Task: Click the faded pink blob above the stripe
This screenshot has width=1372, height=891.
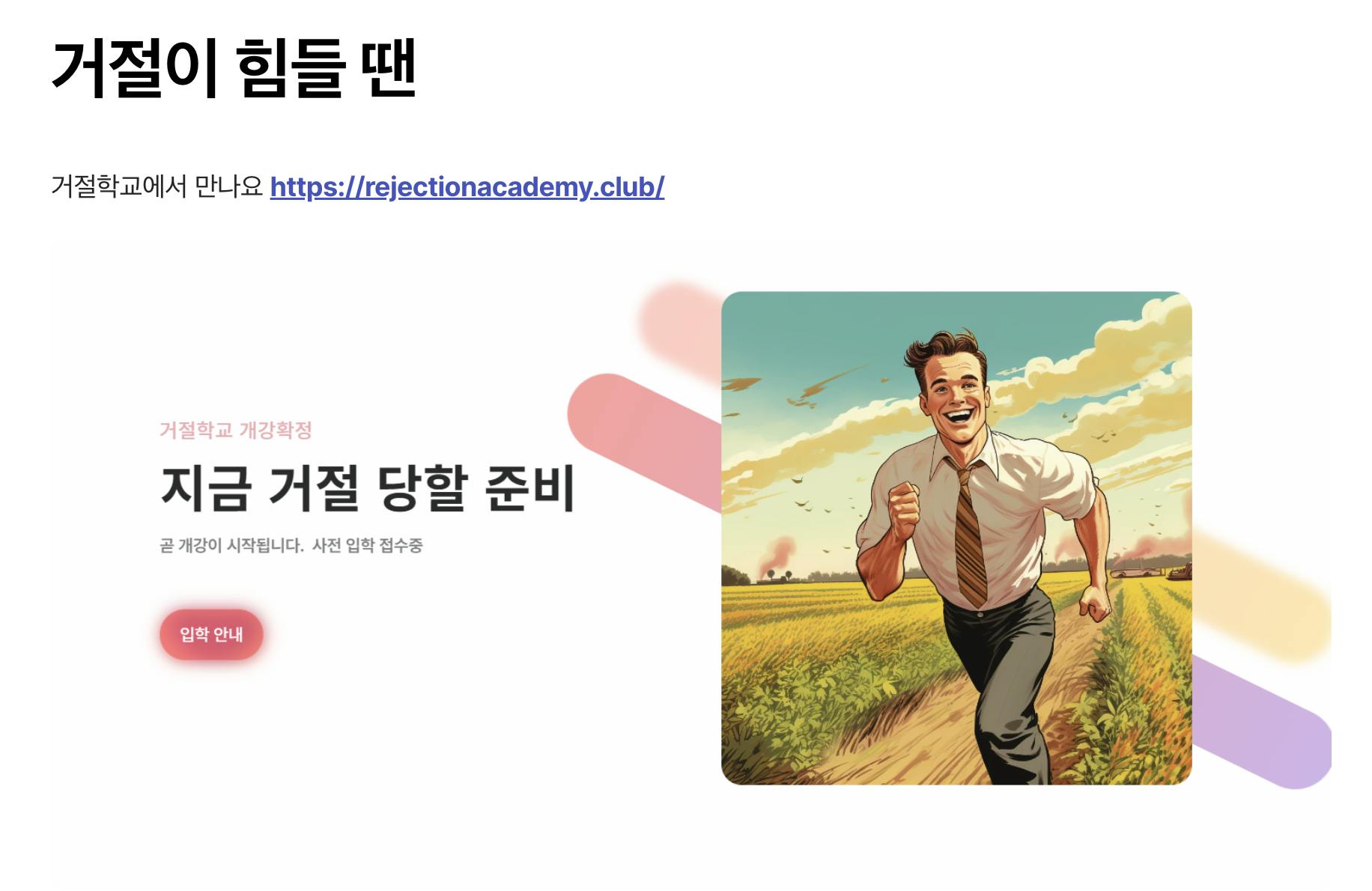Action: [679, 328]
